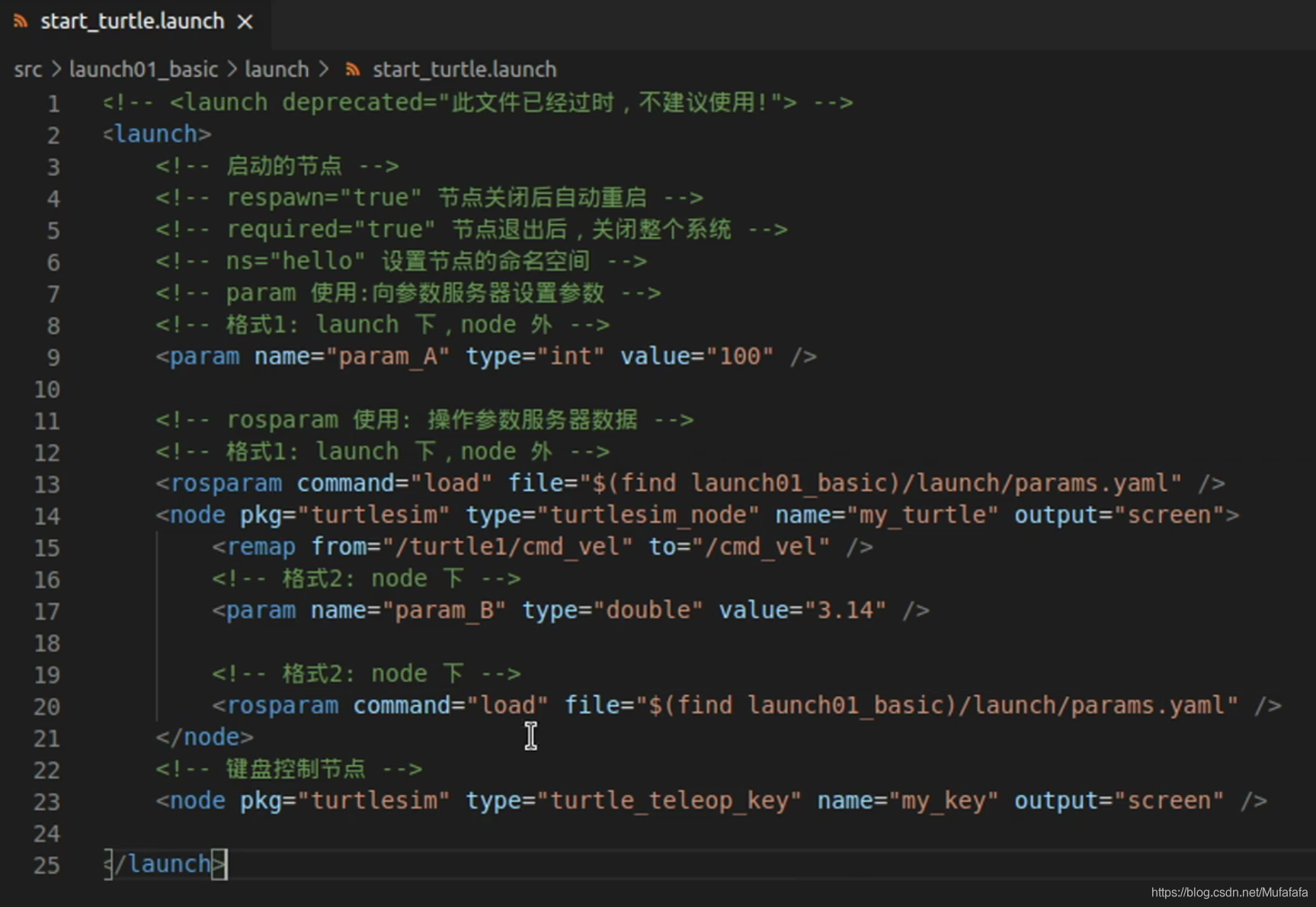Click the file icon in the breadcrumb
The width and height of the screenshot is (1316, 907).
(x=352, y=69)
